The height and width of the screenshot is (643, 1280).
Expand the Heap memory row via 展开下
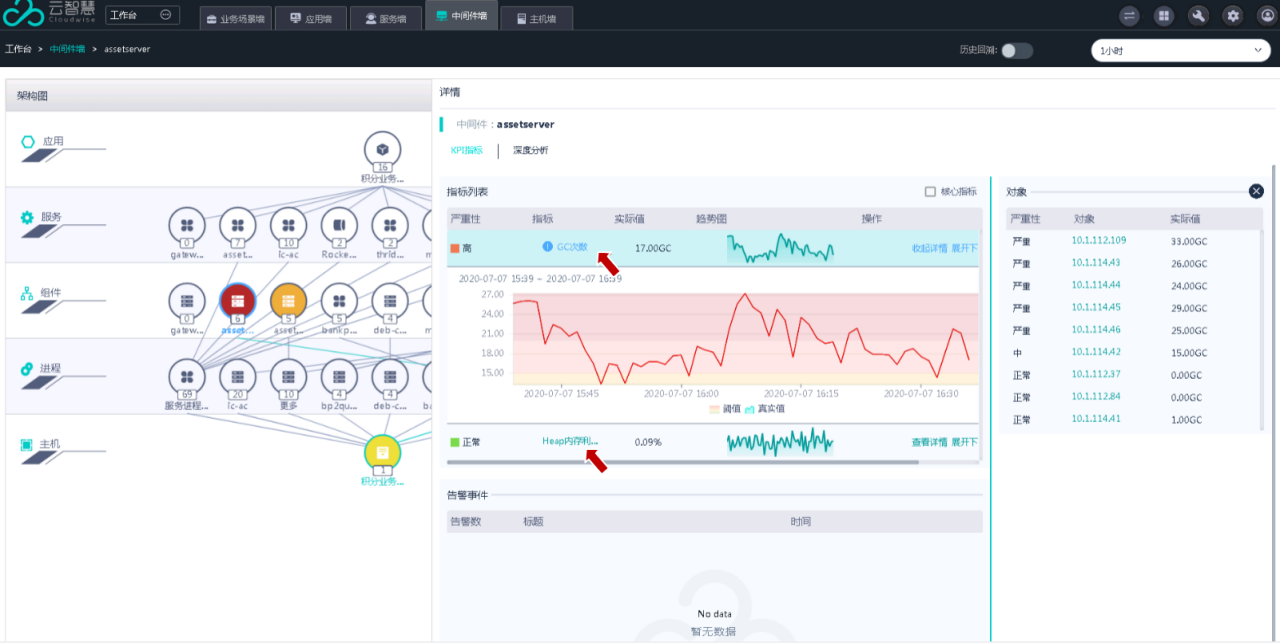coord(964,442)
